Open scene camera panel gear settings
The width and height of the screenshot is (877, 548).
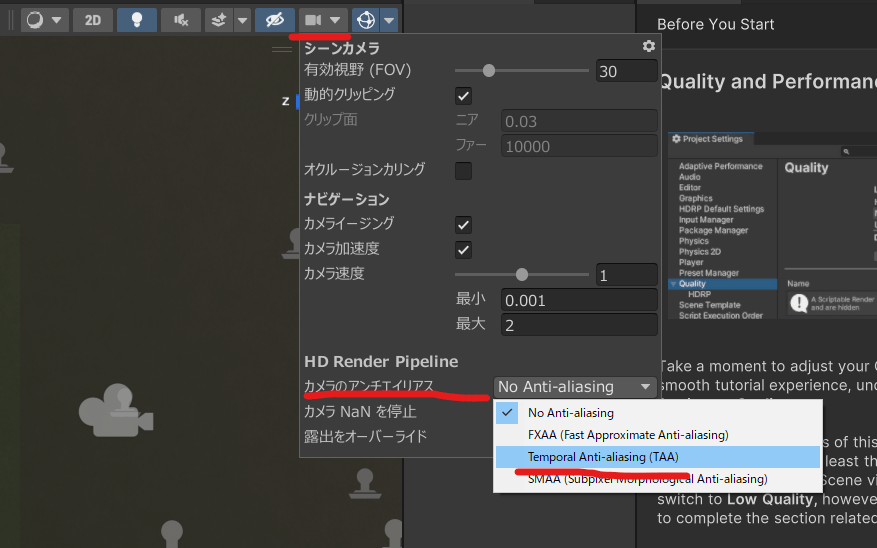(649, 46)
